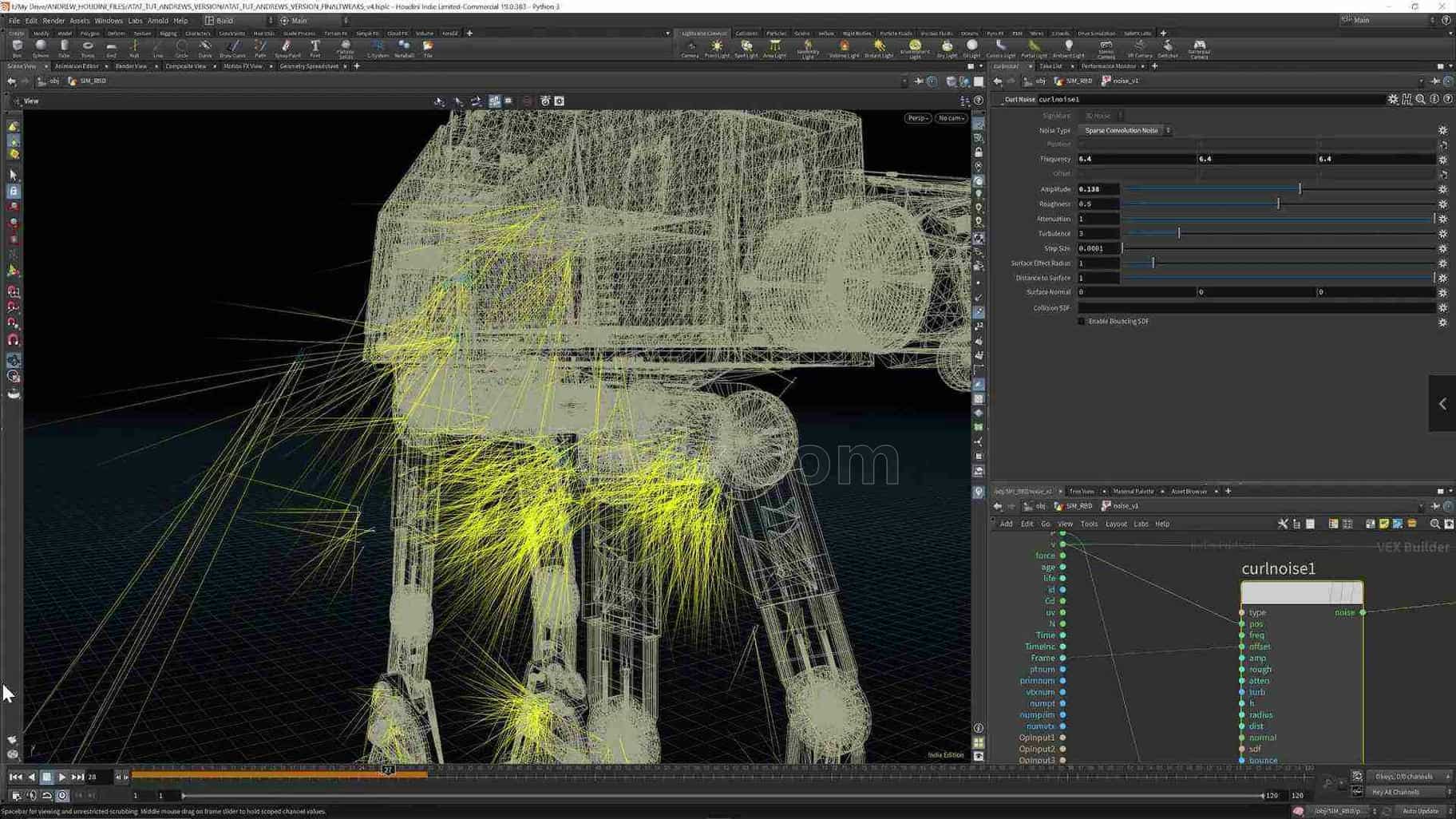Image resolution: width=1456 pixels, height=819 pixels.
Task: Select the L-System shelf tool
Action: click(378, 49)
